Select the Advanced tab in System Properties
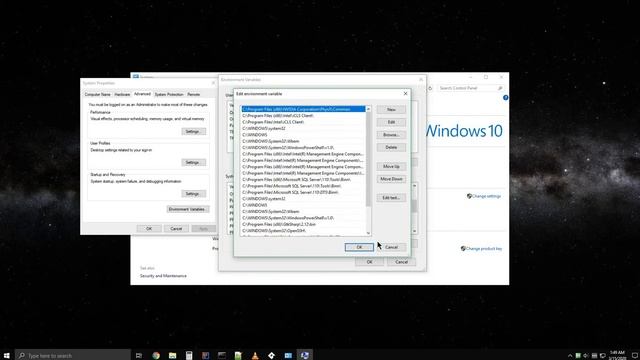 click(x=142, y=94)
